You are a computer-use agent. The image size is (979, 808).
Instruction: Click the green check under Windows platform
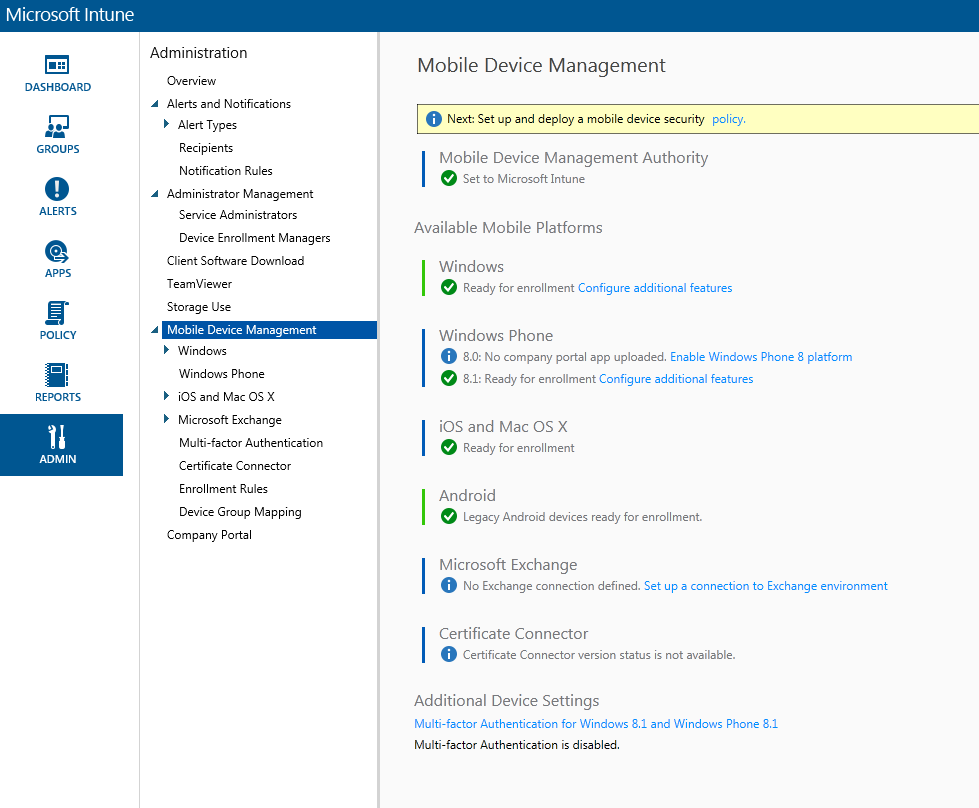(x=449, y=287)
